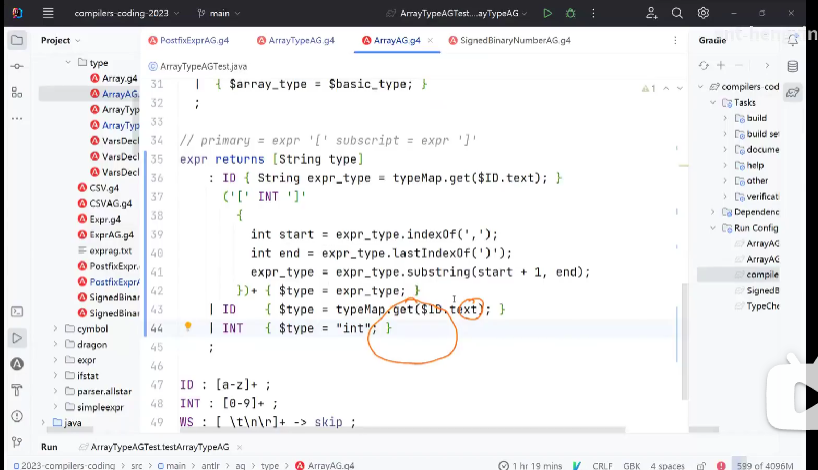Screen dimensions: 818x470
Task: Expand the dragon folder in project tree
Action: click(x=55, y=345)
